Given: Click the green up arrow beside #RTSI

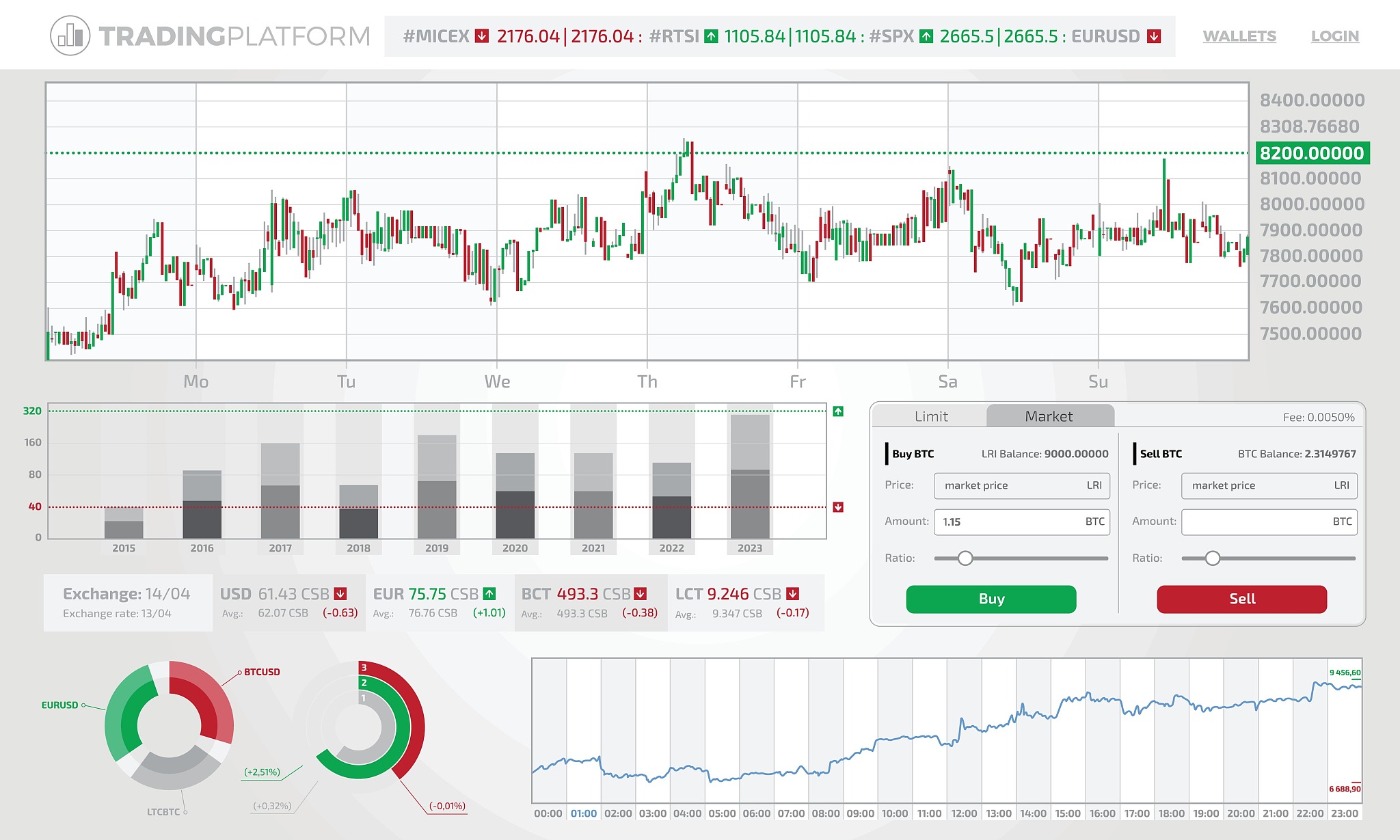Looking at the screenshot, I should [x=711, y=36].
